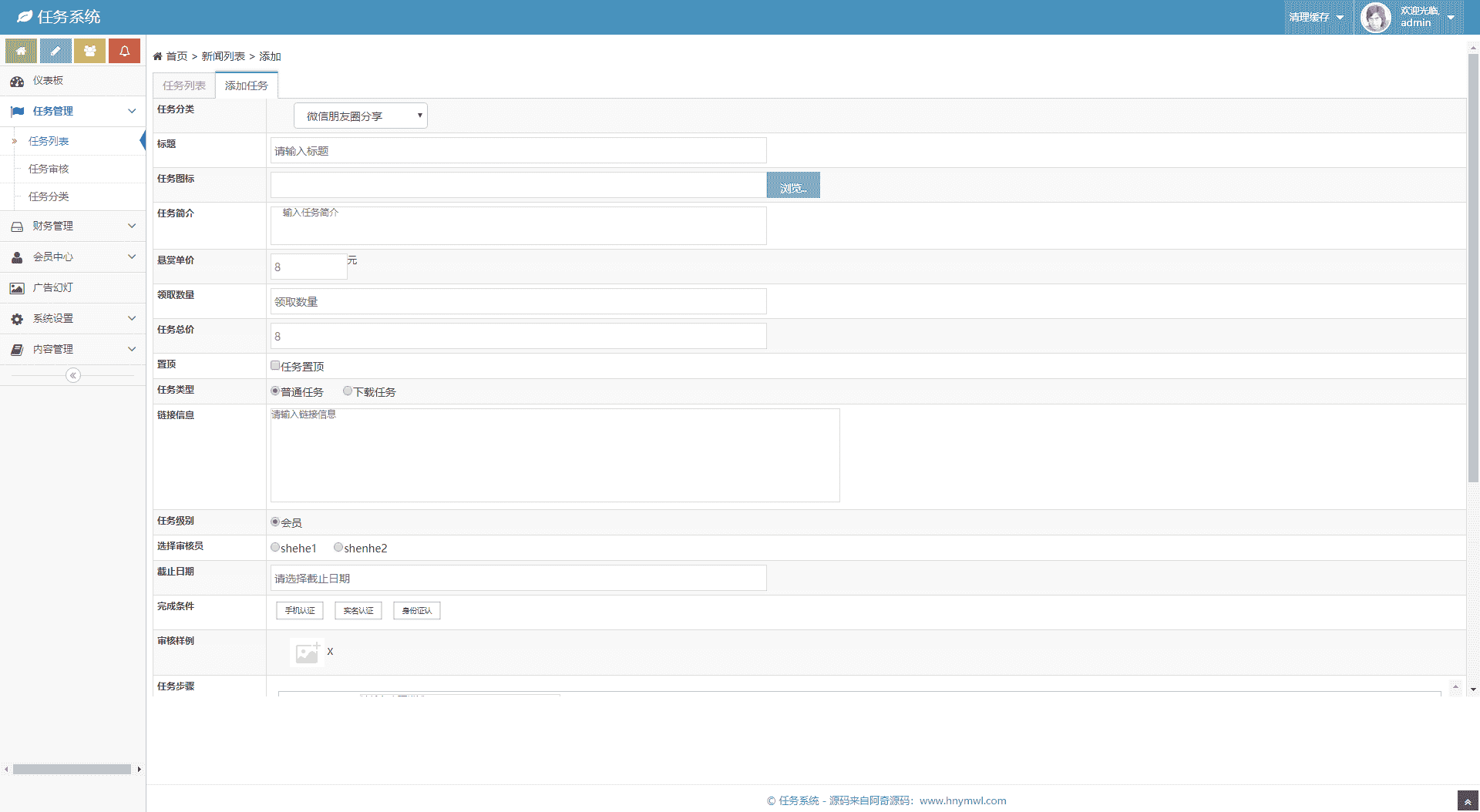Viewport: 1480px width, 812px height.
Task: Click the sidebar horizontal scrollbar
Action: click(x=72, y=769)
